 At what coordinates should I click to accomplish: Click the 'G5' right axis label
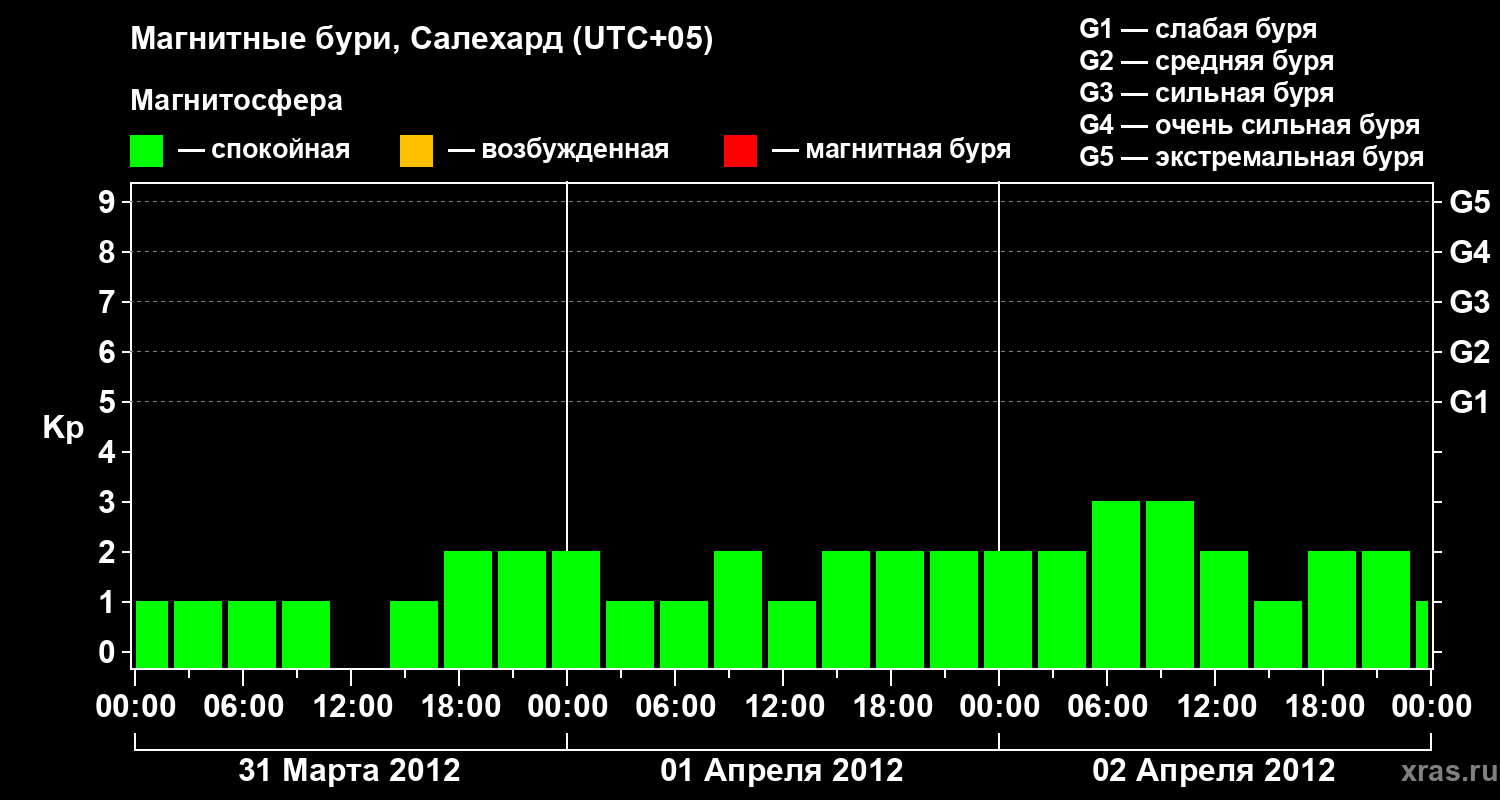[1469, 202]
